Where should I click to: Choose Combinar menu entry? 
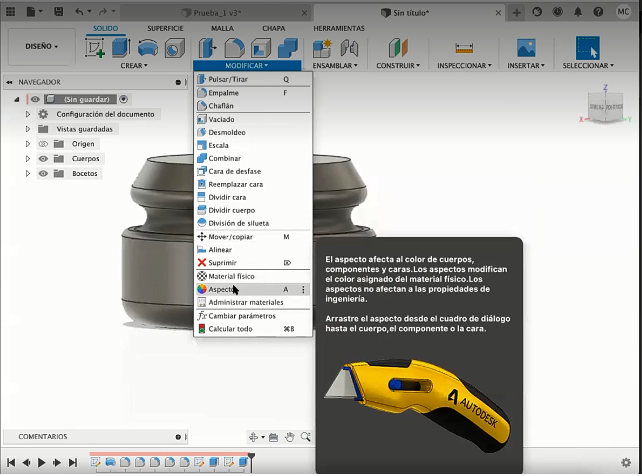(253, 158)
